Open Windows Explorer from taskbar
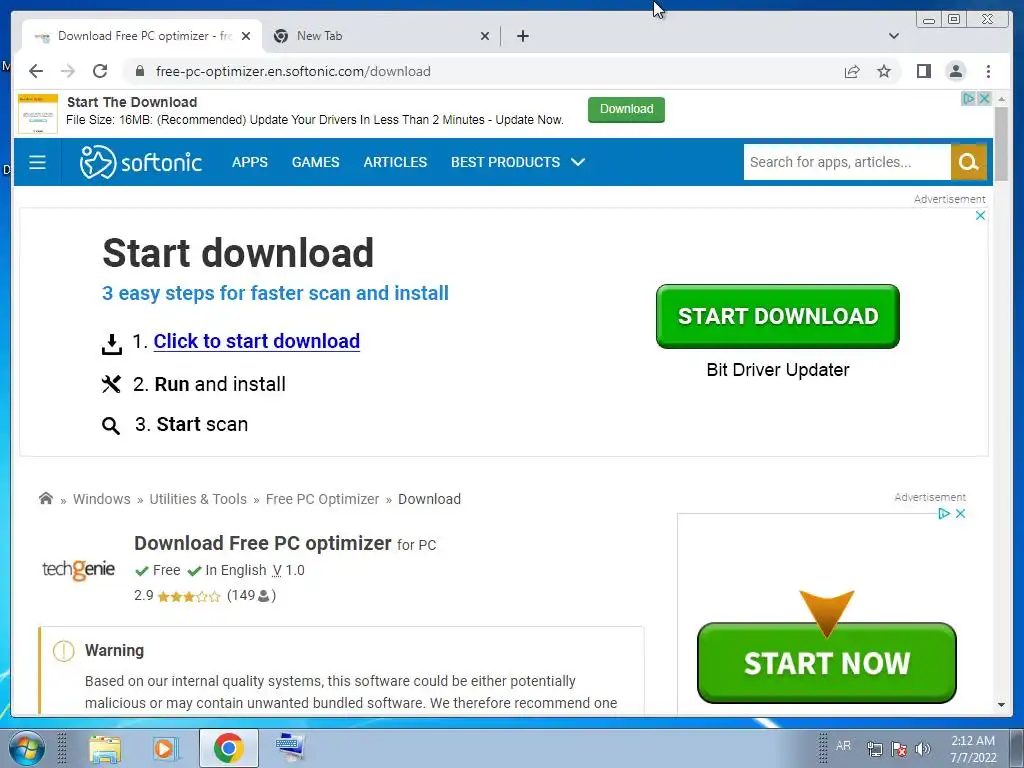1024x768 pixels. click(105, 748)
